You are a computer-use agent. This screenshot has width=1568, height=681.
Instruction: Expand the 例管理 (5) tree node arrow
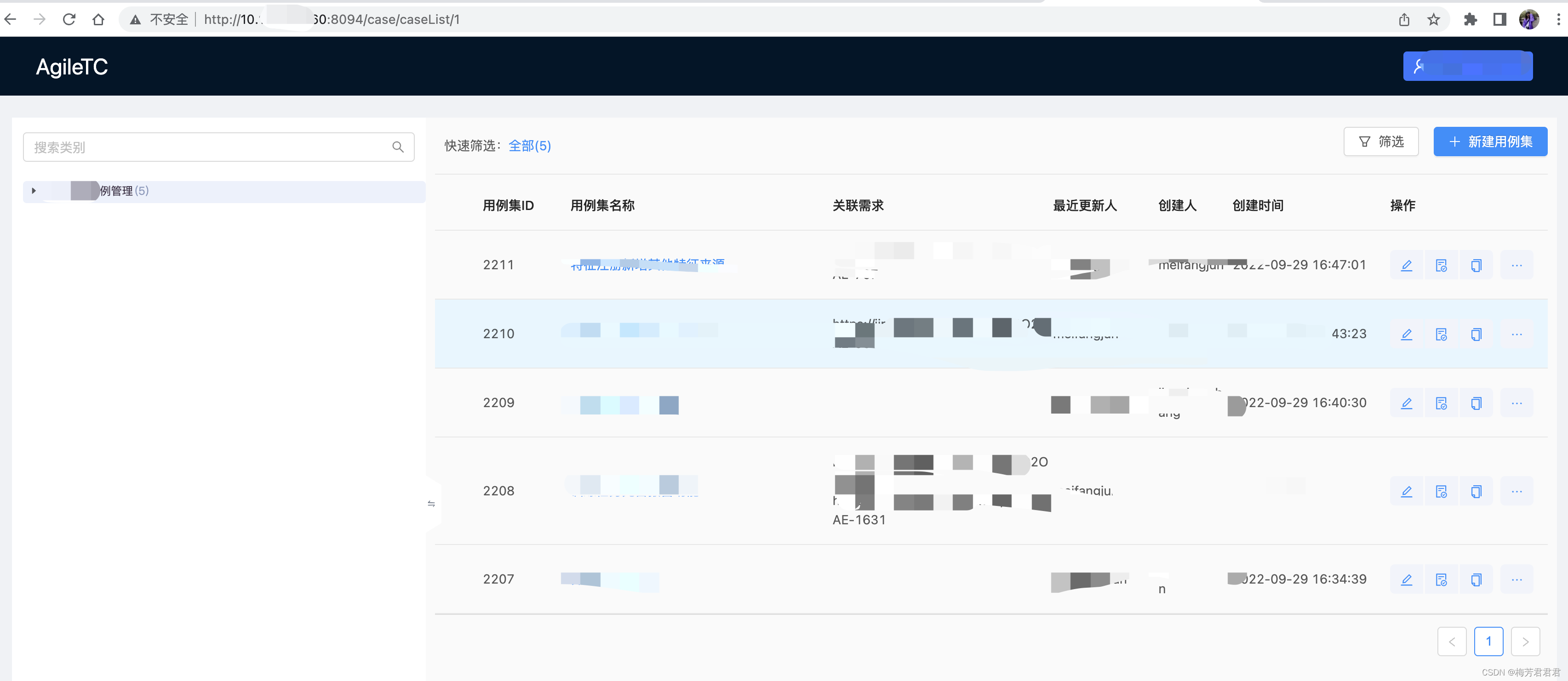coord(34,191)
